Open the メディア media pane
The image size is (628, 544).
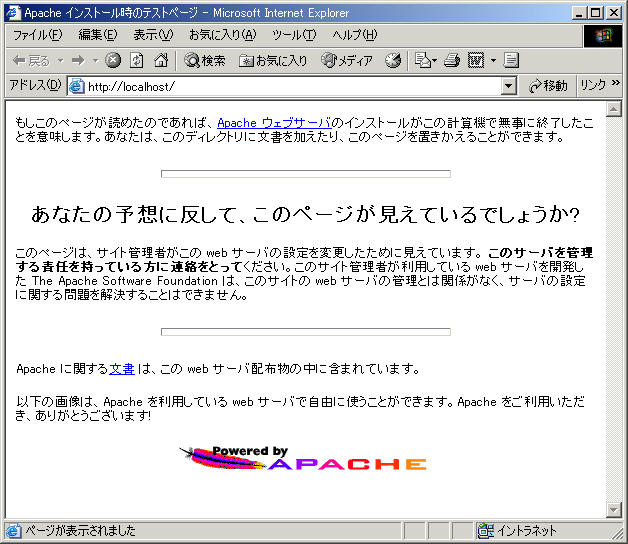(x=347, y=60)
